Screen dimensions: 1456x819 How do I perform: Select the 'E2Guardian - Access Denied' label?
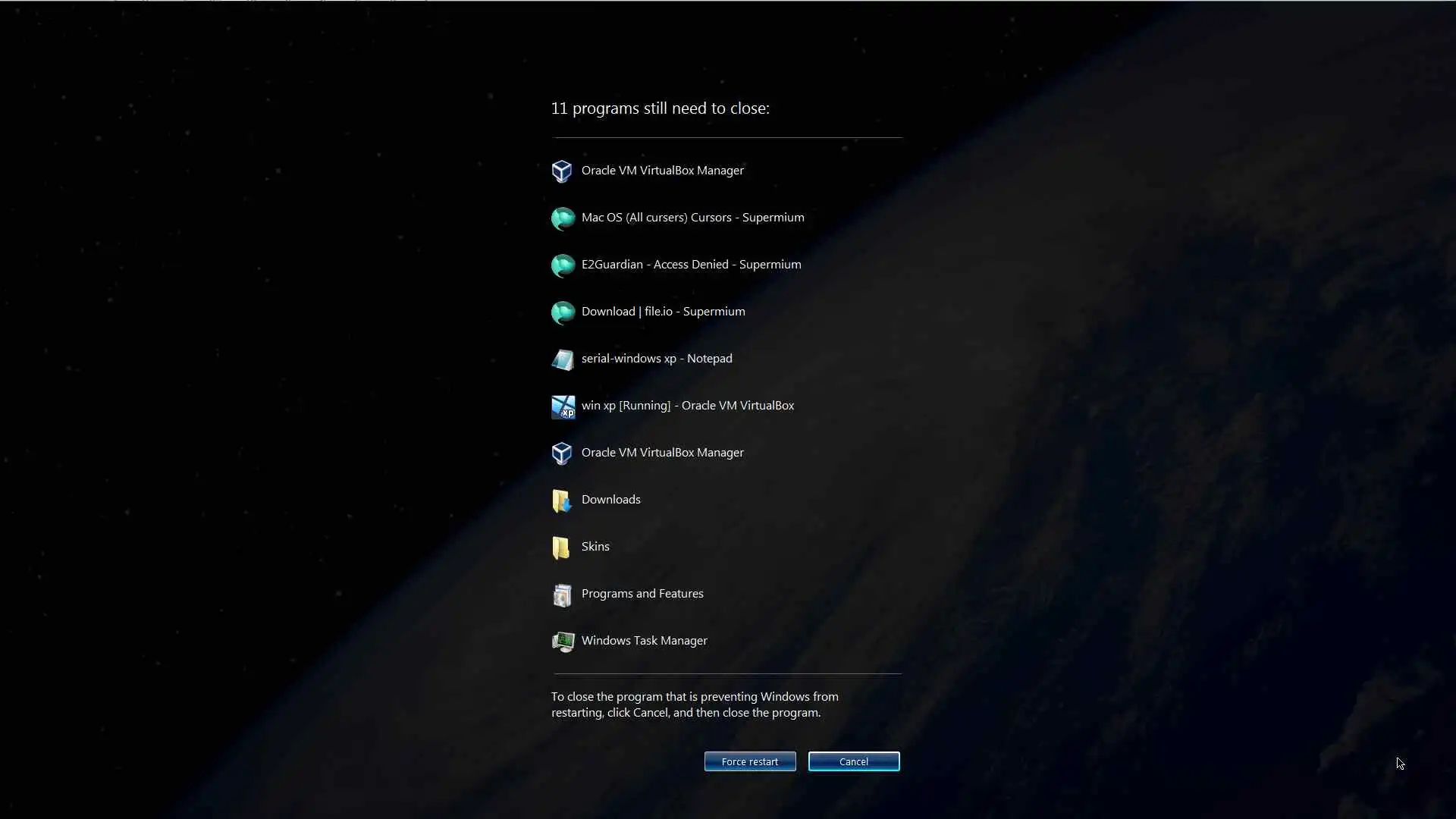click(691, 265)
